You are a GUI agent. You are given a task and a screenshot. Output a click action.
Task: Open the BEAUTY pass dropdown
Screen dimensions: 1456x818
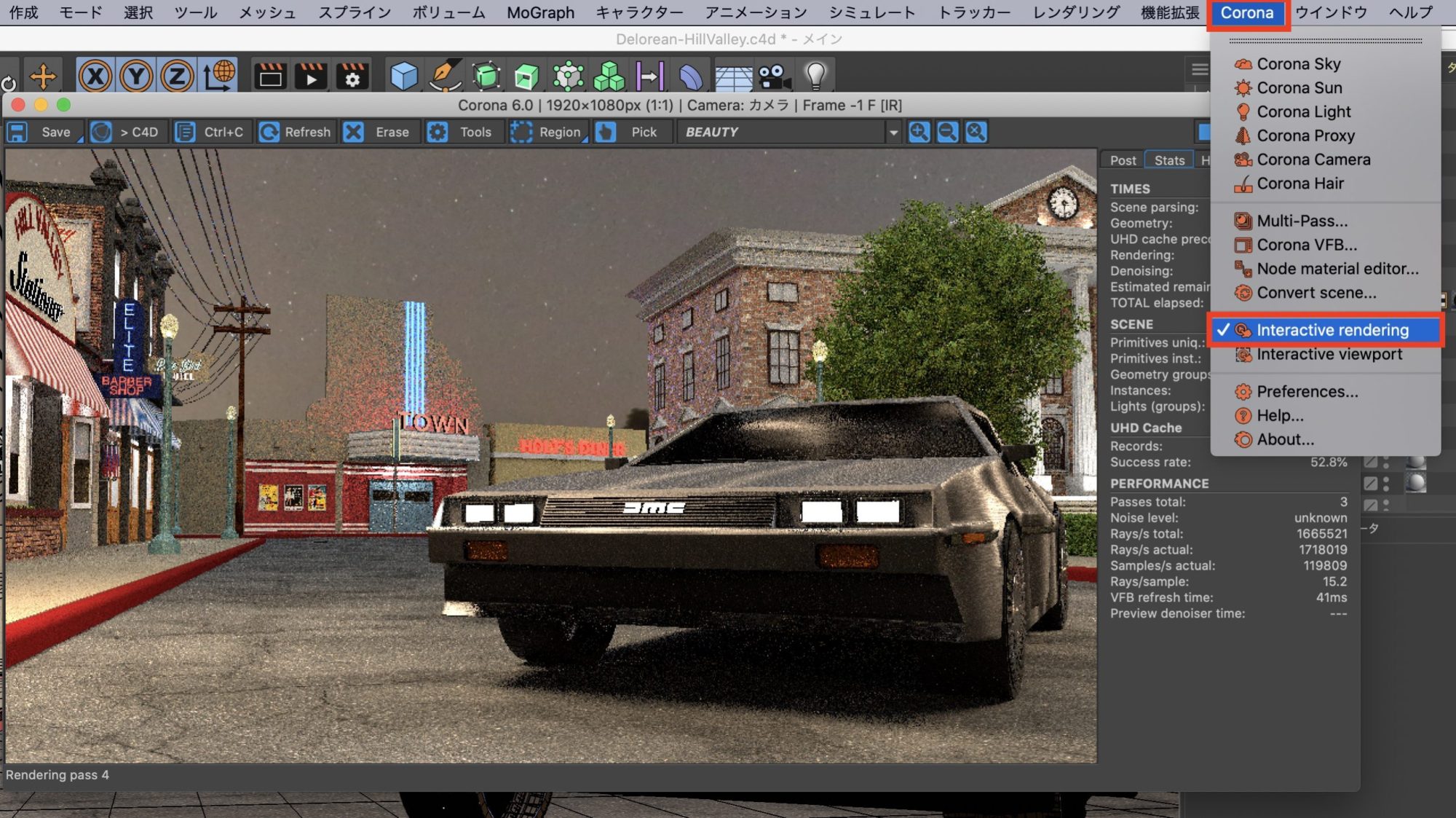pos(893,133)
